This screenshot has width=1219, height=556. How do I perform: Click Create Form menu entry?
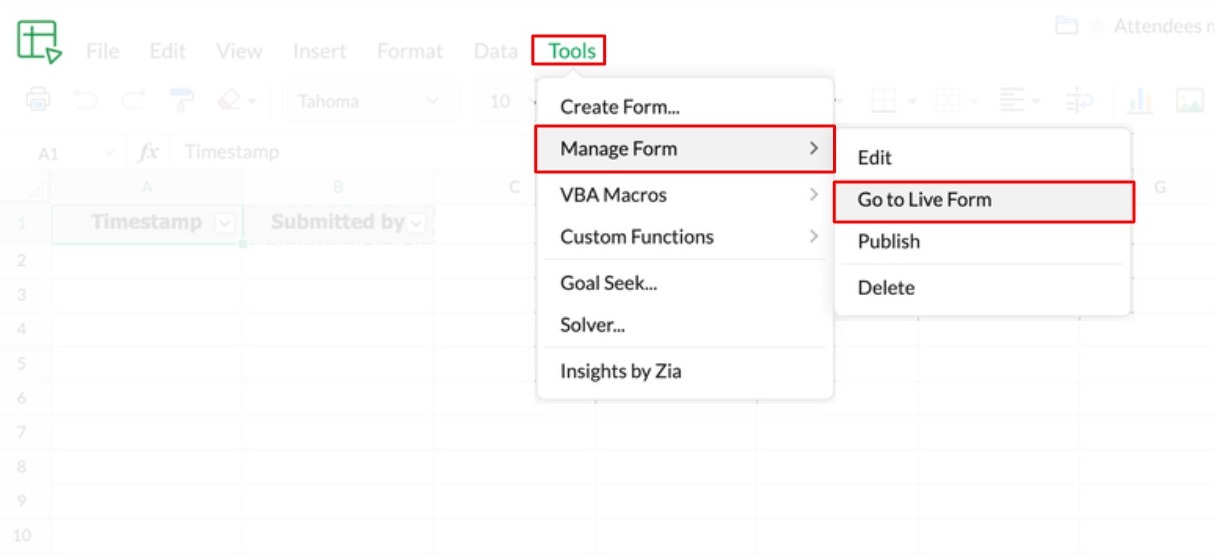(x=620, y=107)
